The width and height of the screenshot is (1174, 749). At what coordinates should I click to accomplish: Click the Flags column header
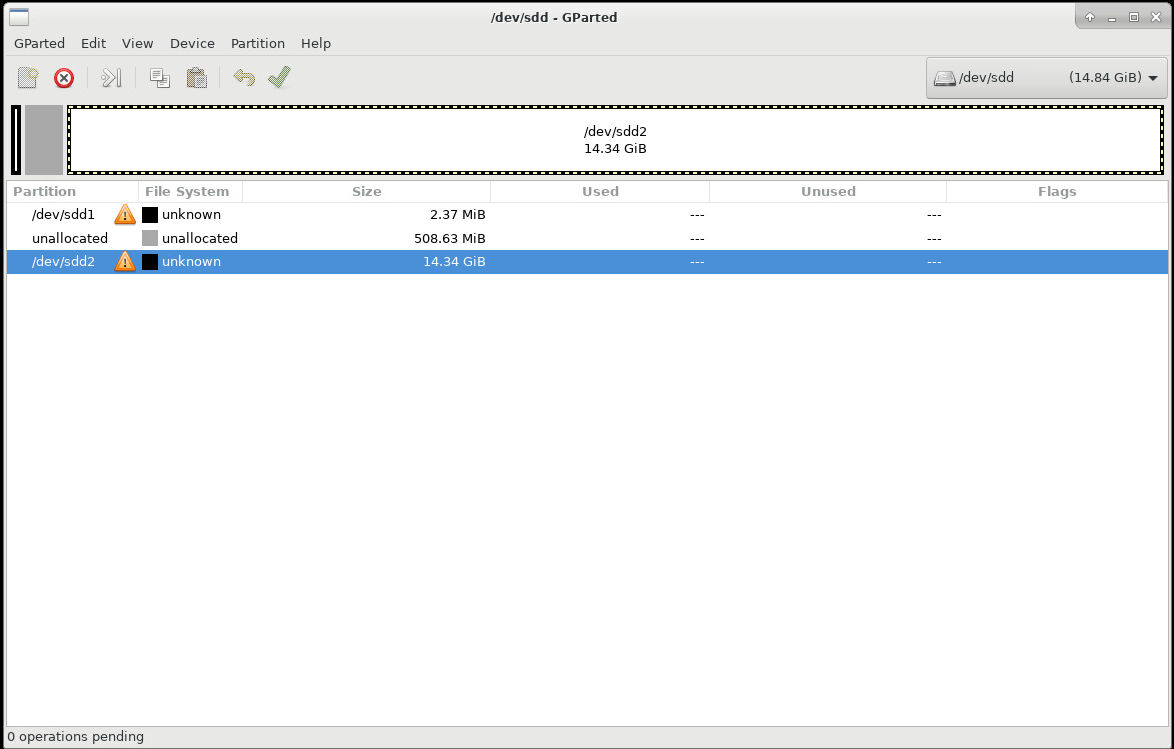1057,192
